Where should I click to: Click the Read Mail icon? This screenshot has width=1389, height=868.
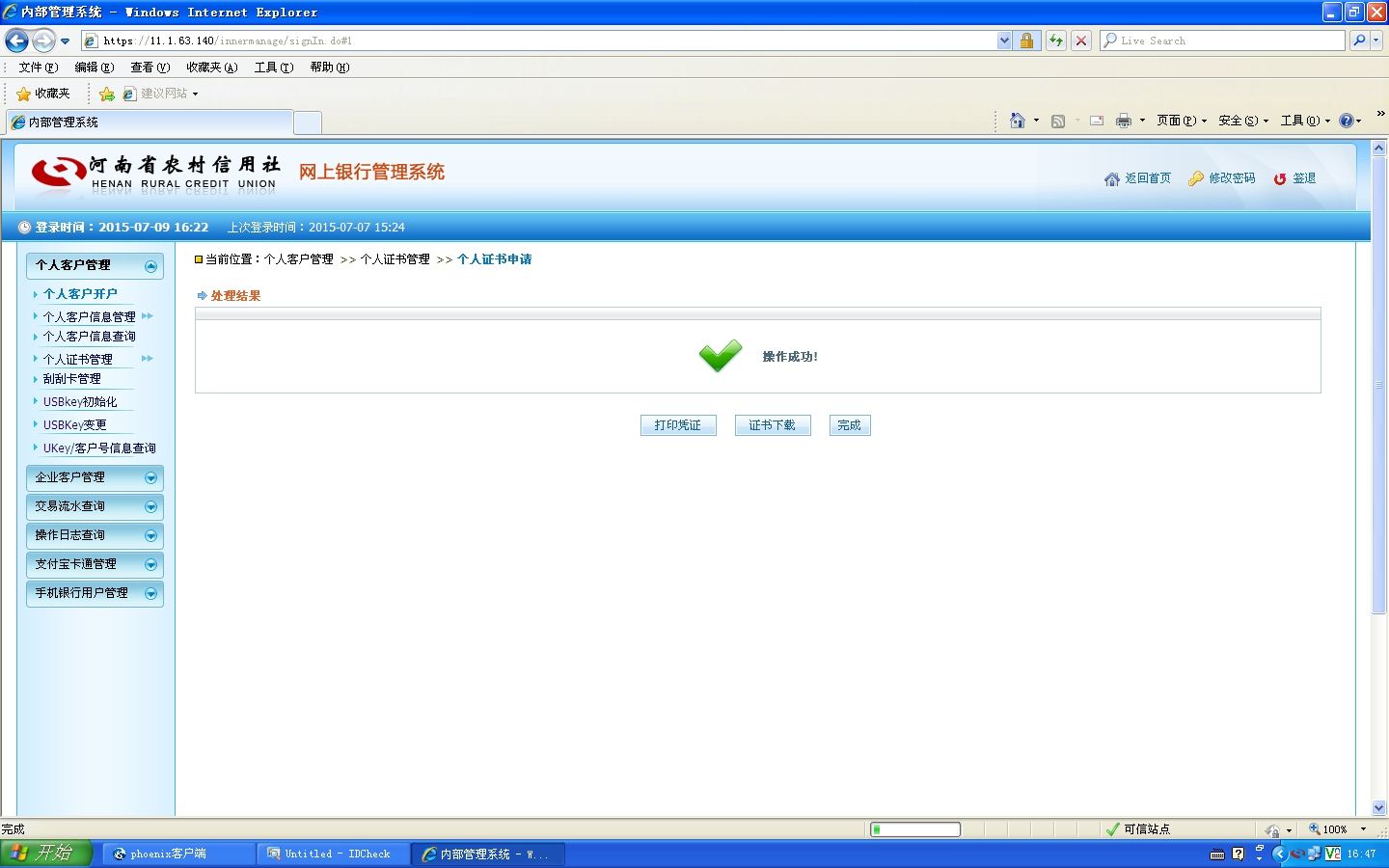point(1097,121)
